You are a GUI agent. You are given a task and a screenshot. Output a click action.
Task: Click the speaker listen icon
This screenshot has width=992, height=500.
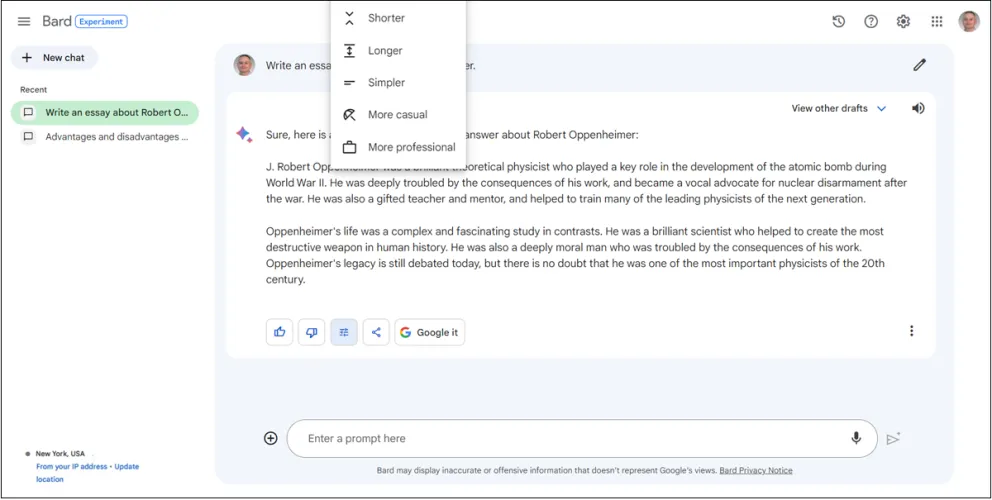(918, 108)
